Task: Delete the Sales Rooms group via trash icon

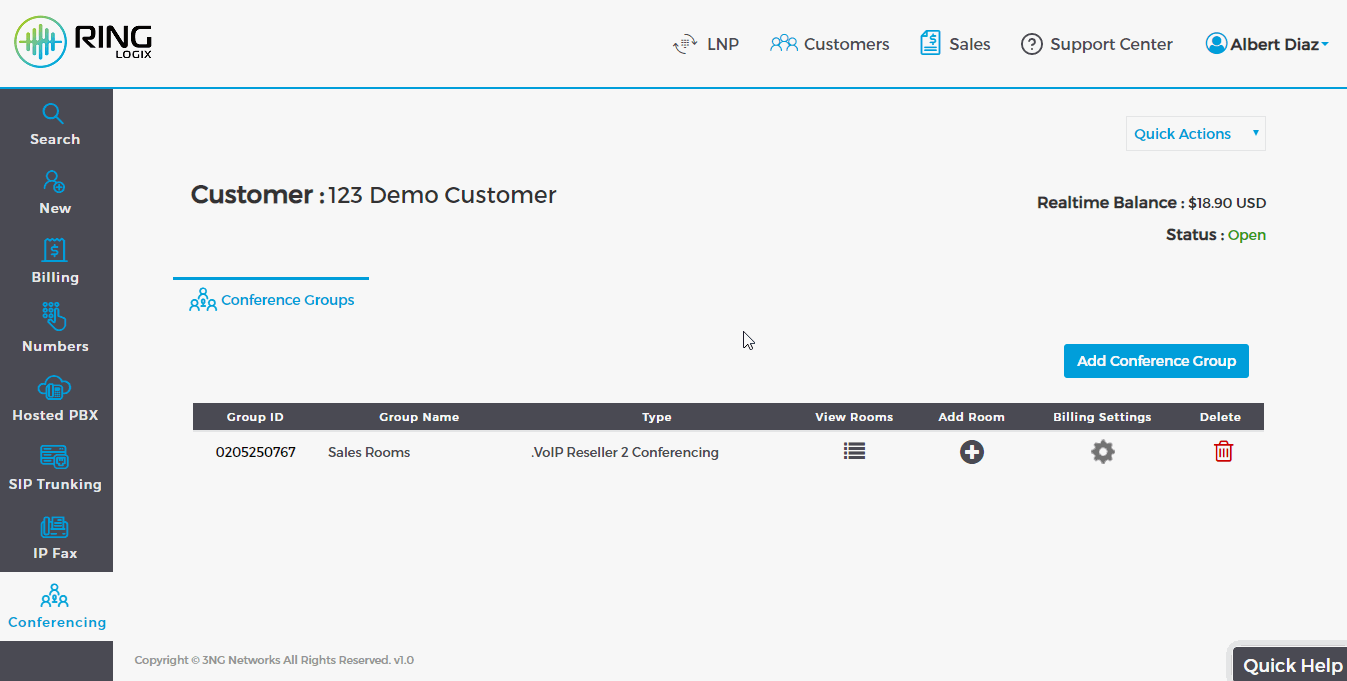Action: (1223, 452)
